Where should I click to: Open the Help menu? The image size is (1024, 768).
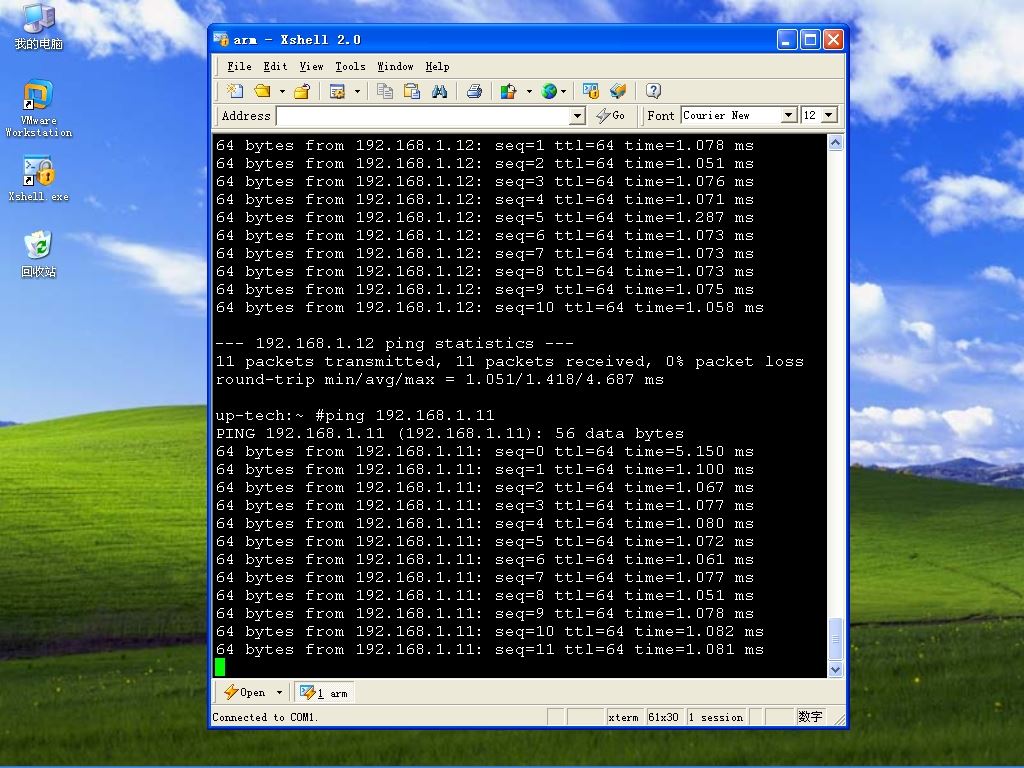(437, 67)
